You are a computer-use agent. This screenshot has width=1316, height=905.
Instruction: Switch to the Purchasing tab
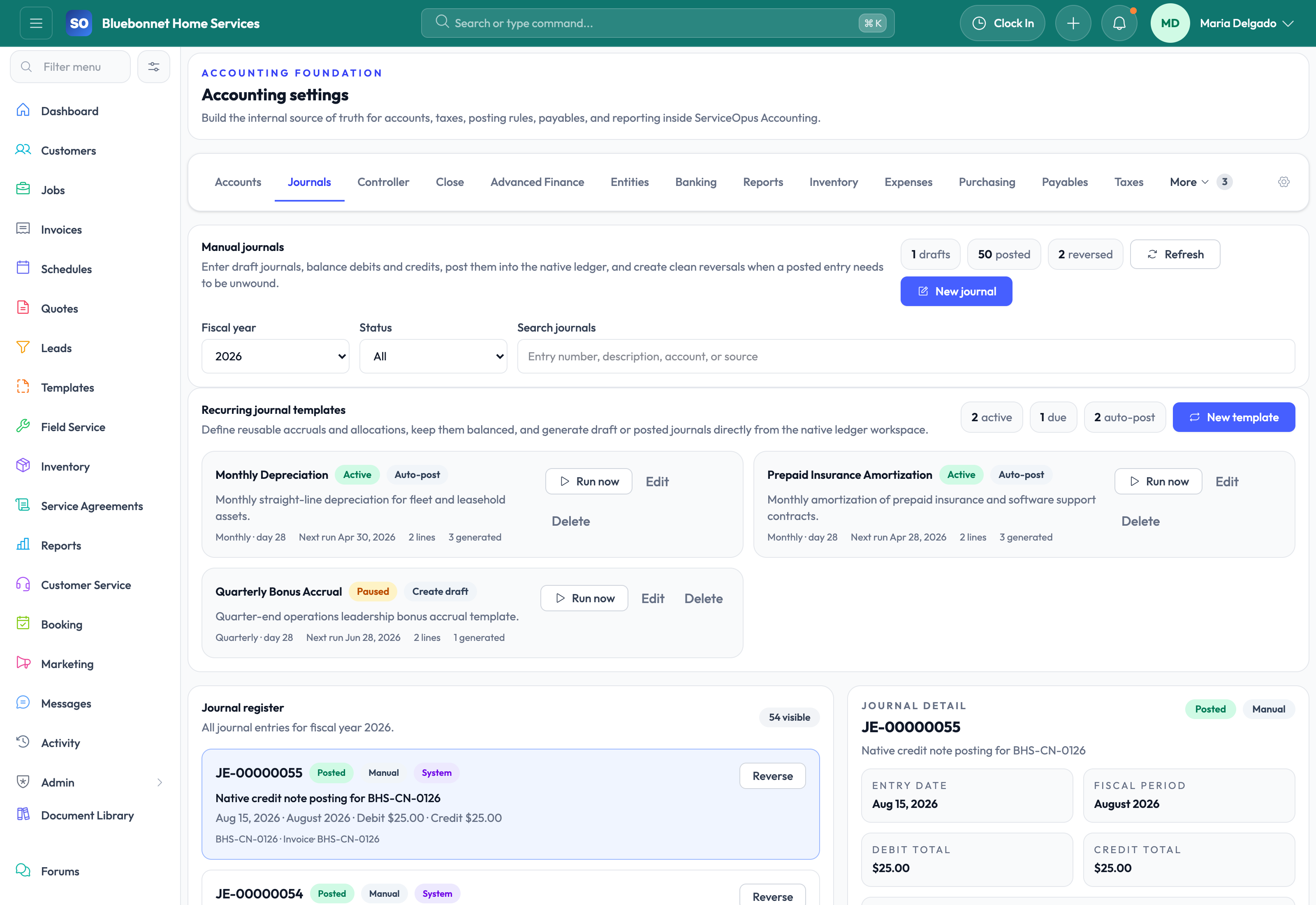click(x=987, y=182)
